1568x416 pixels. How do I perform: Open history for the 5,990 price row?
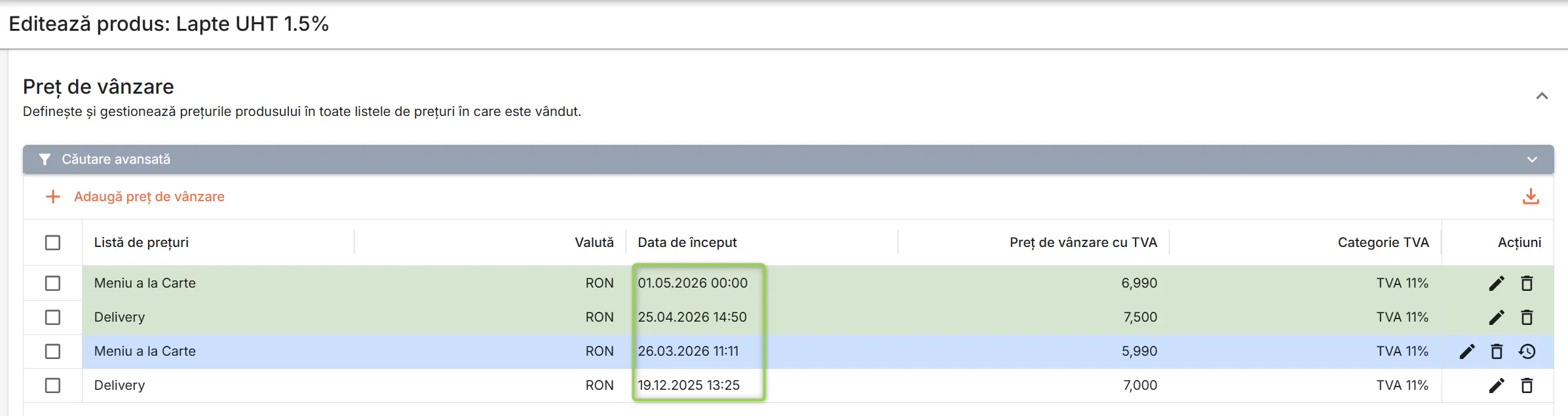click(x=1527, y=351)
